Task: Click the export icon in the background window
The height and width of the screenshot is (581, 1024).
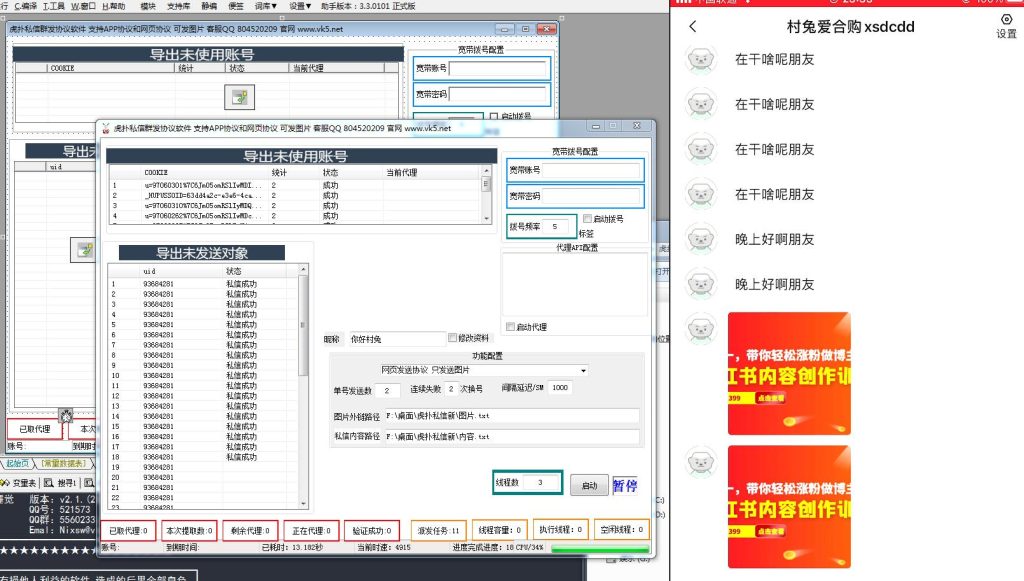Action: (238, 96)
